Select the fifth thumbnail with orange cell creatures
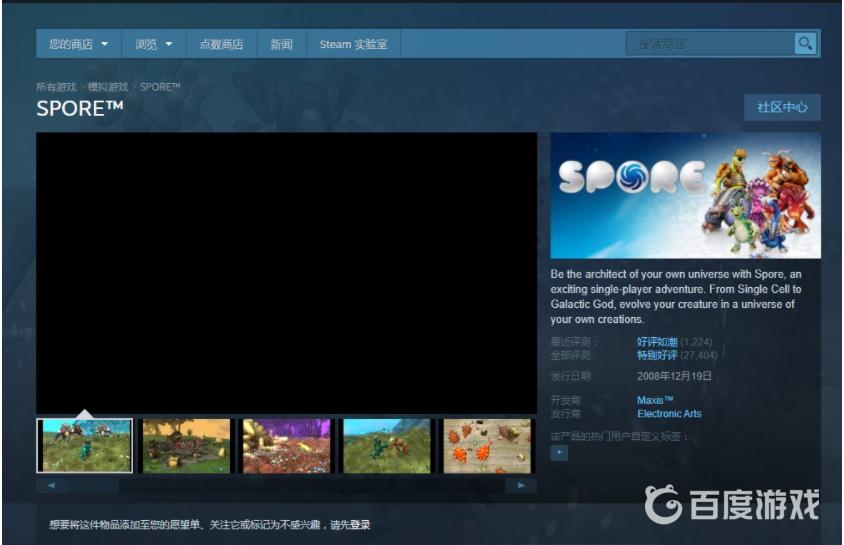 point(487,446)
